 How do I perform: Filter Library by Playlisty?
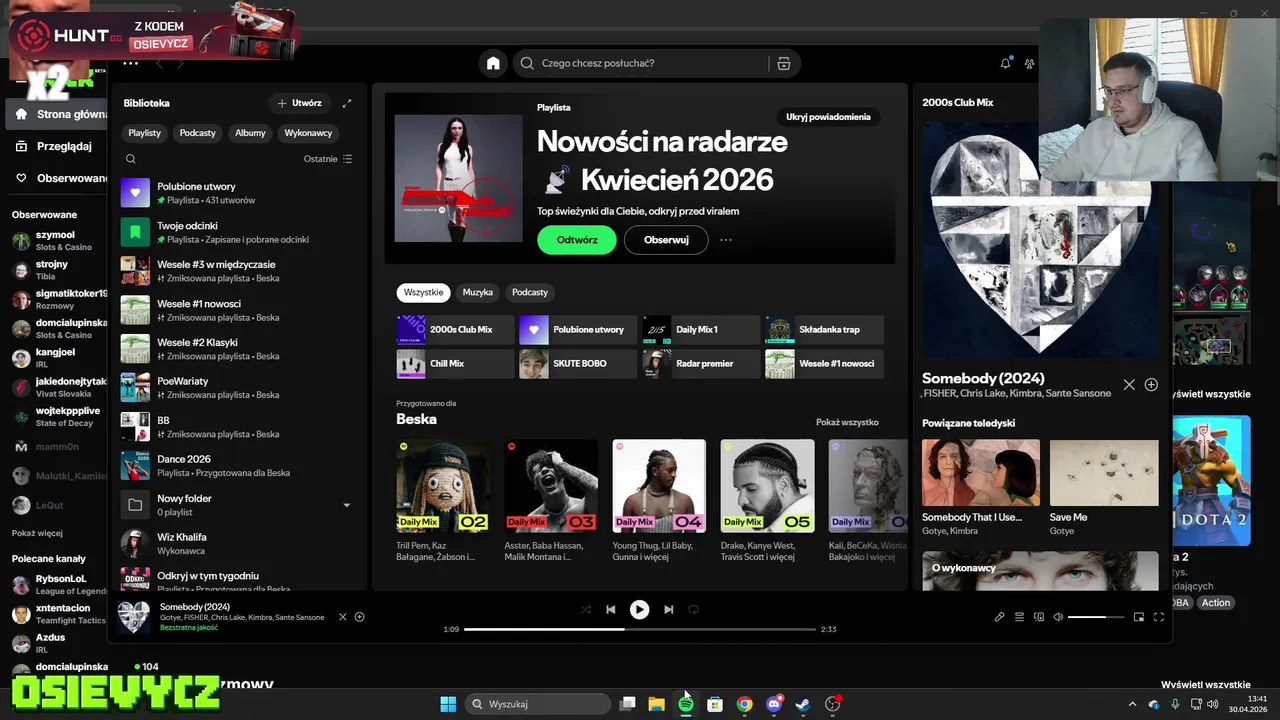coord(145,133)
